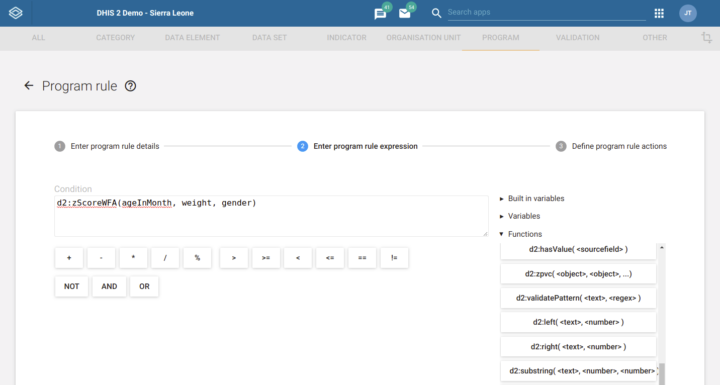Focus the Search apps field
This screenshot has width=720, height=385.
point(546,12)
